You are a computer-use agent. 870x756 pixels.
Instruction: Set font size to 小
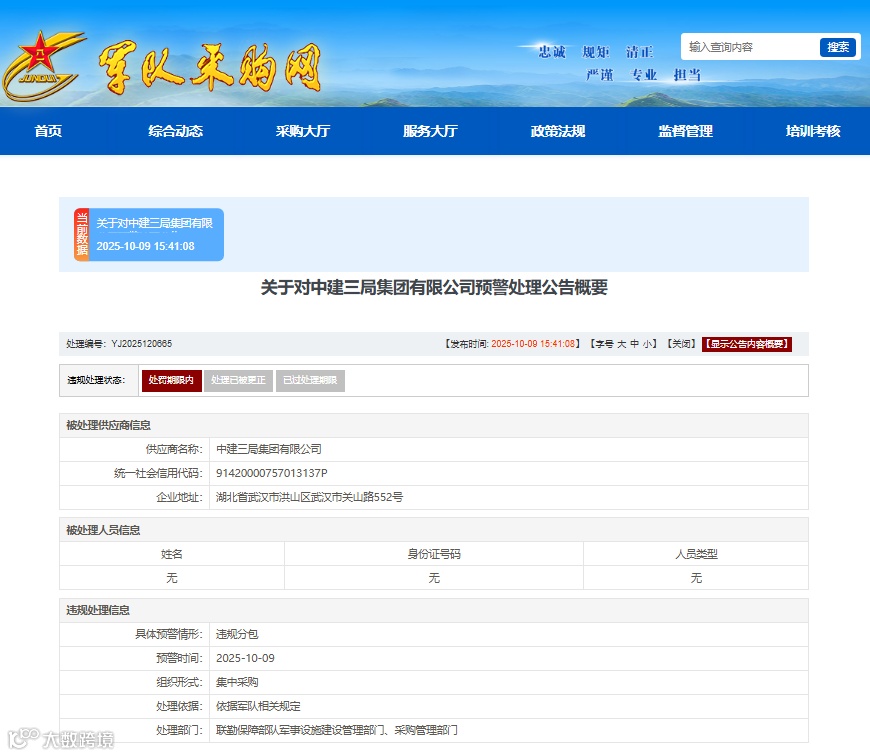tap(647, 344)
